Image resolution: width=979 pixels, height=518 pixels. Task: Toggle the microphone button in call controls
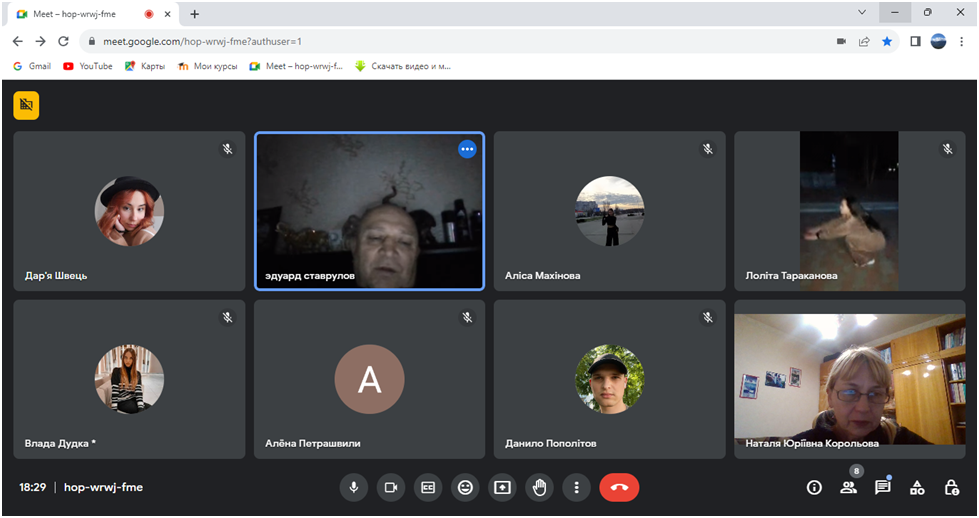pos(354,487)
